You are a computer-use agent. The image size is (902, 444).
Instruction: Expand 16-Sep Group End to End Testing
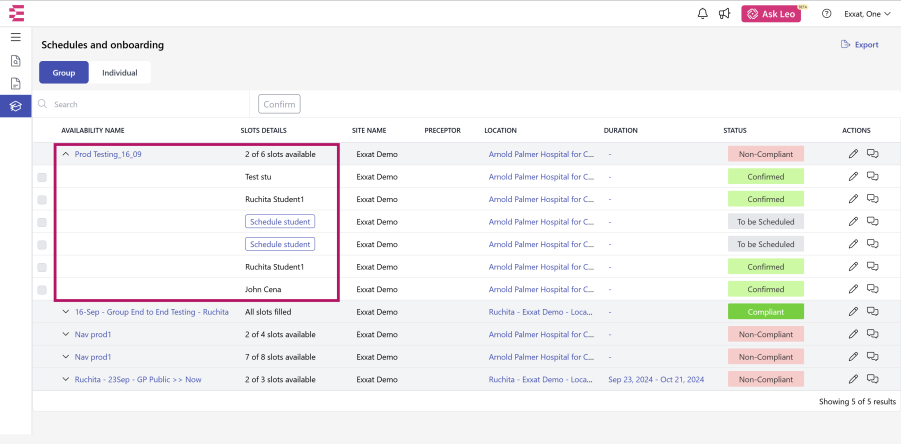66,312
